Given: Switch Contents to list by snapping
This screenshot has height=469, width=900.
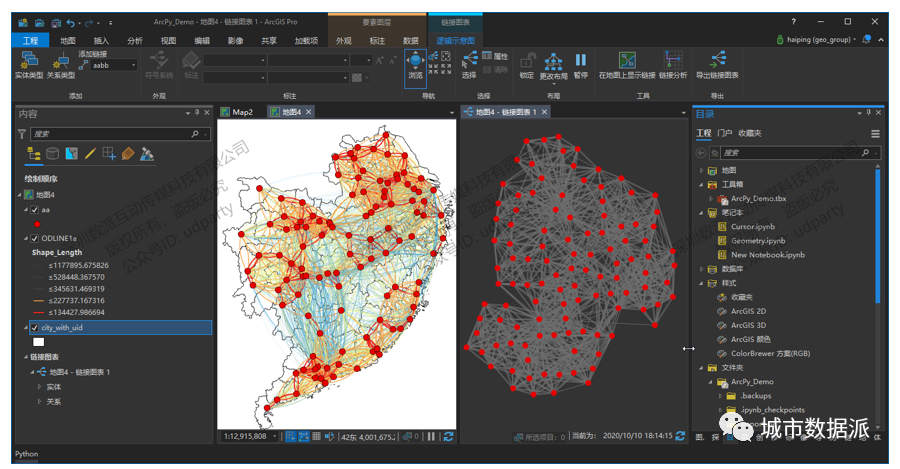Looking at the screenshot, I should [109, 154].
